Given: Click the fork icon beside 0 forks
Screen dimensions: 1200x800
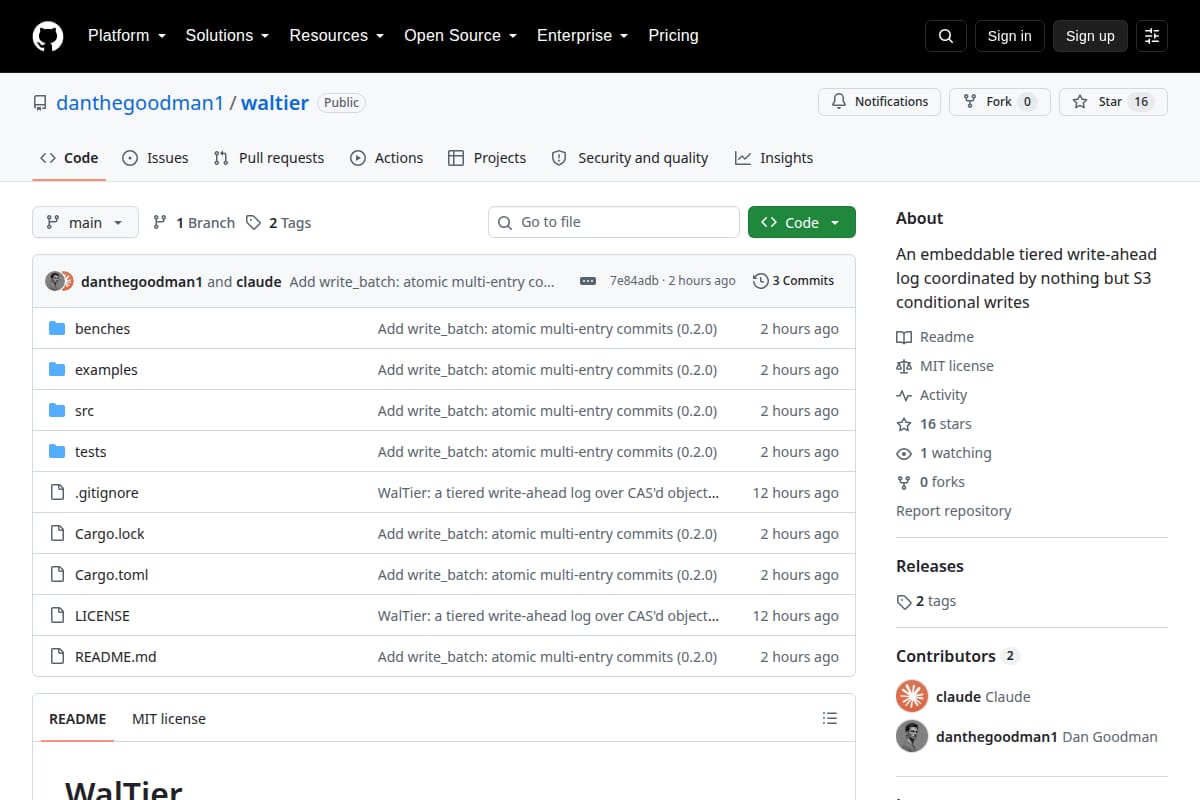Looking at the screenshot, I should point(904,483).
